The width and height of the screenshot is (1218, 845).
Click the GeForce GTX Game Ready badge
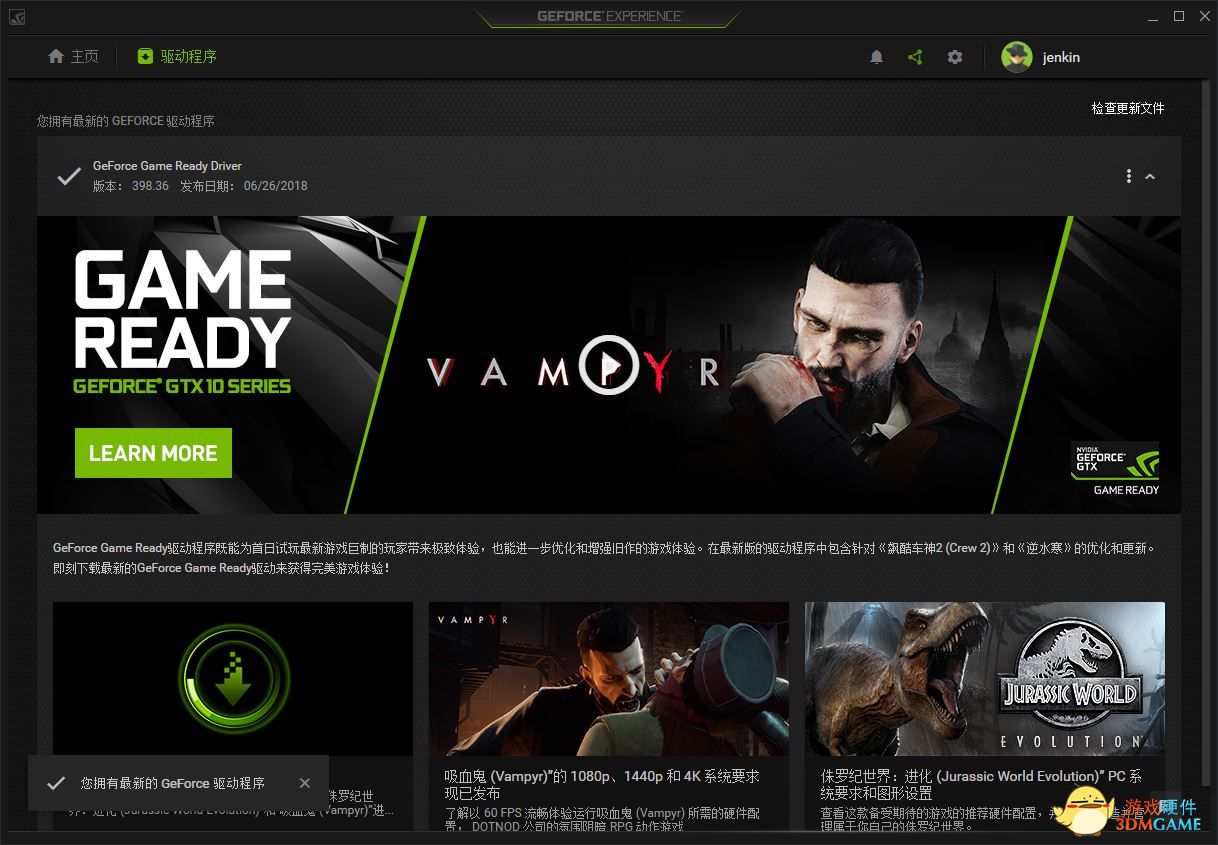coord(1115,469)
